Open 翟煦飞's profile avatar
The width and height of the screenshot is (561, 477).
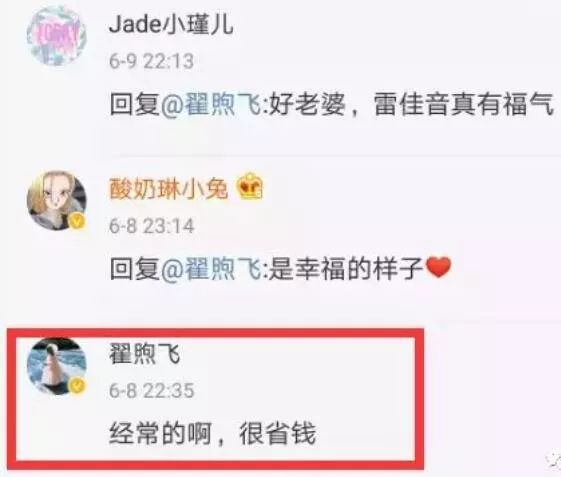57,366
